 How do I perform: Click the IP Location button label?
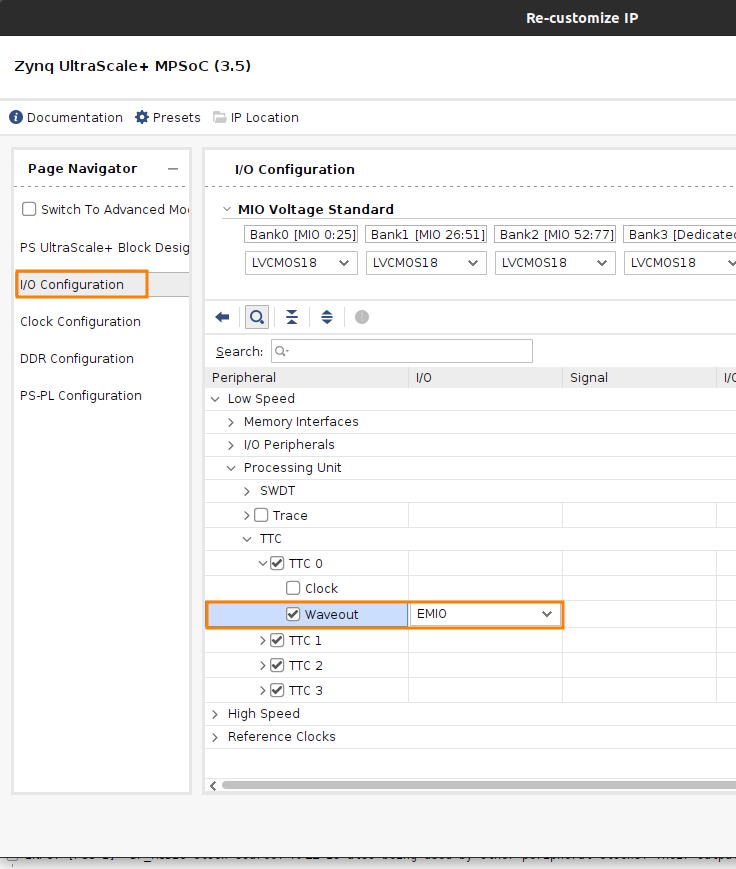264,117
